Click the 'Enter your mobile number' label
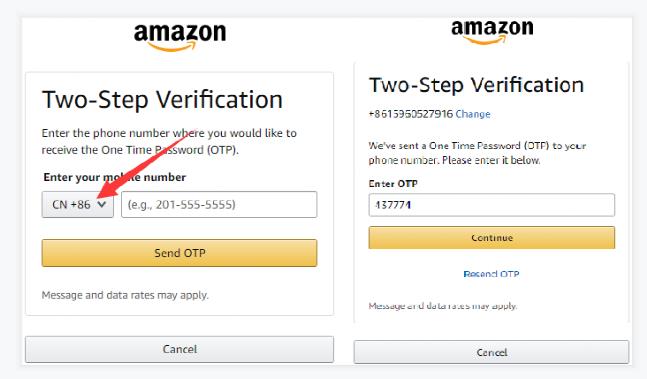Image resolution: width=647 pixels, height=379 pixels. [x=115, y=177]
